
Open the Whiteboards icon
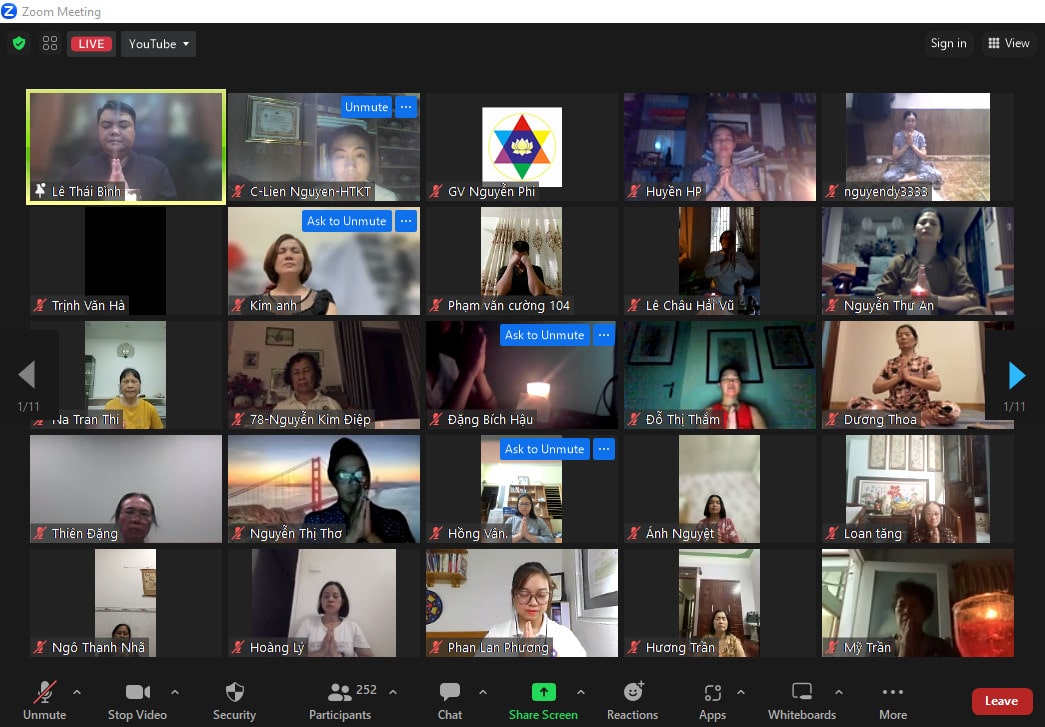[802, 692]
